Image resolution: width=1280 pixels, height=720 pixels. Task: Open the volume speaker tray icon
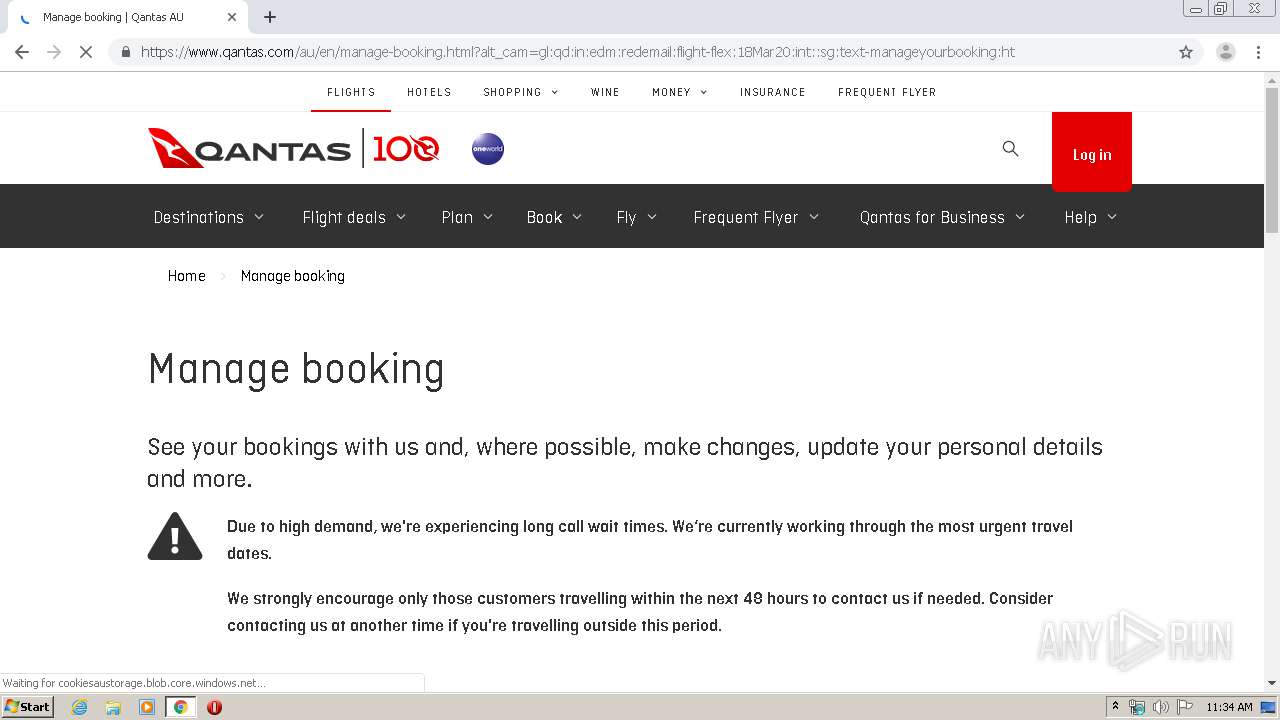[1160, 707]
